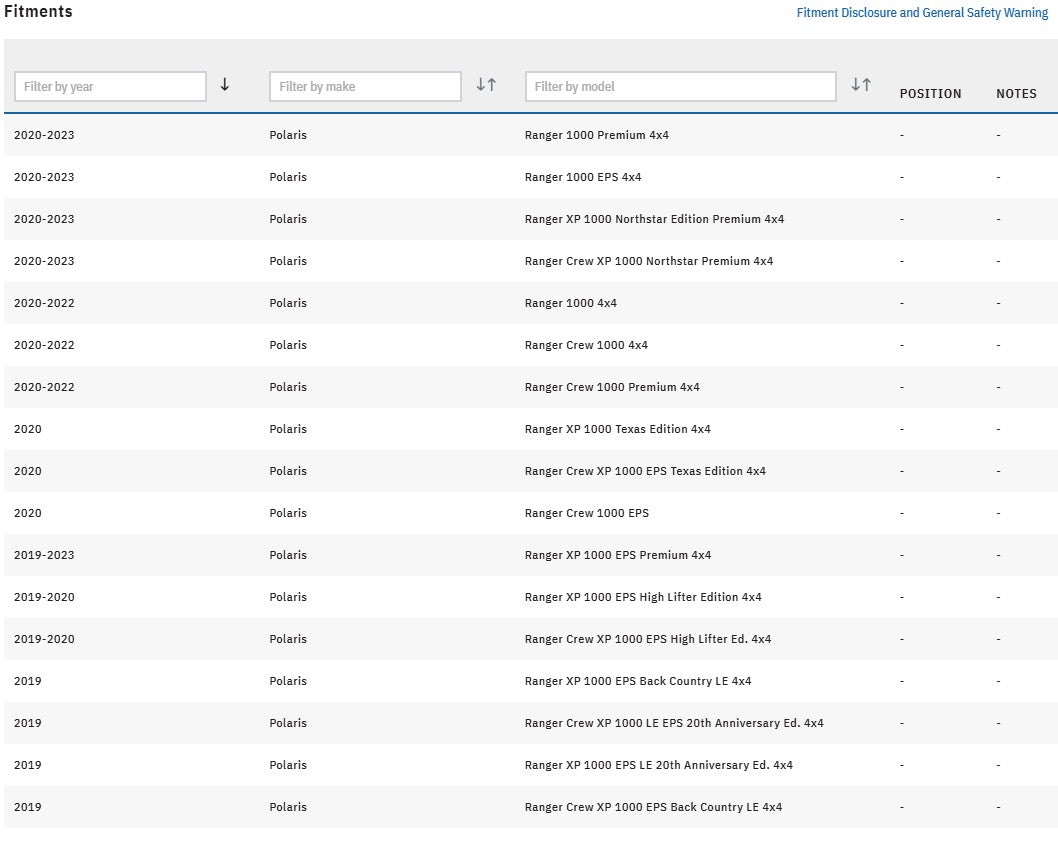Select Ranger XP 1000 EPS High Lifter Edition

(642, 597)
